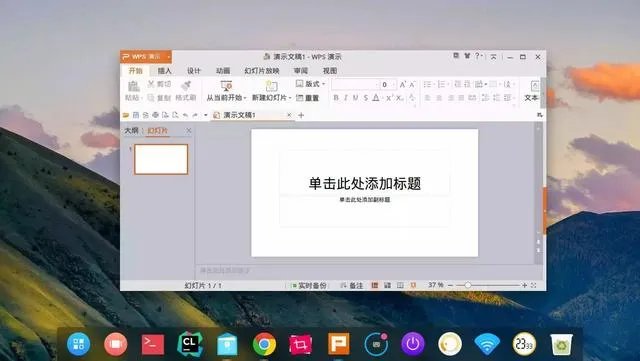Toggle the 备注 notes button
The width and height of the screenshot is (640, 361).
click(x=352, y=285)
